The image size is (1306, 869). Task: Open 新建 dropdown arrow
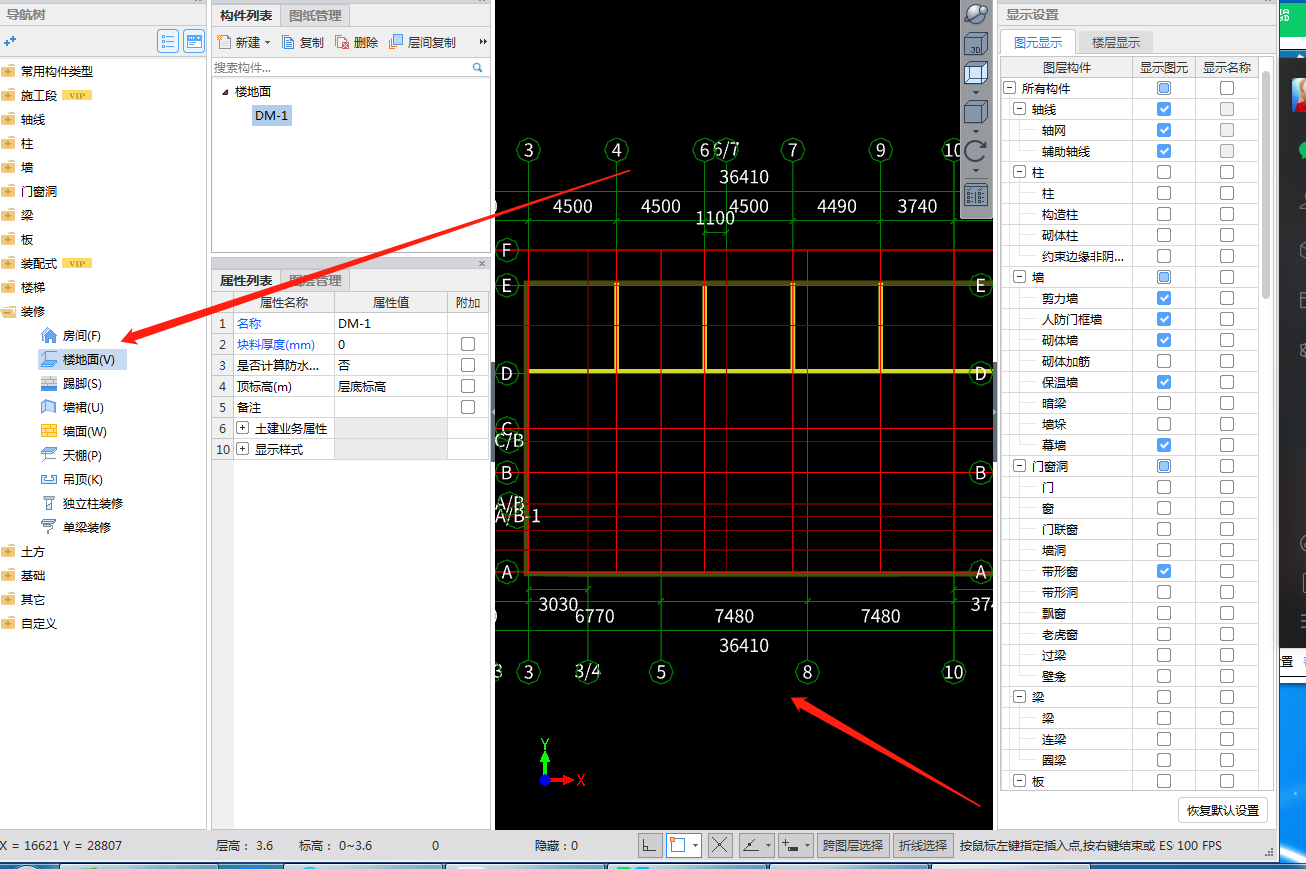(268, 43)
